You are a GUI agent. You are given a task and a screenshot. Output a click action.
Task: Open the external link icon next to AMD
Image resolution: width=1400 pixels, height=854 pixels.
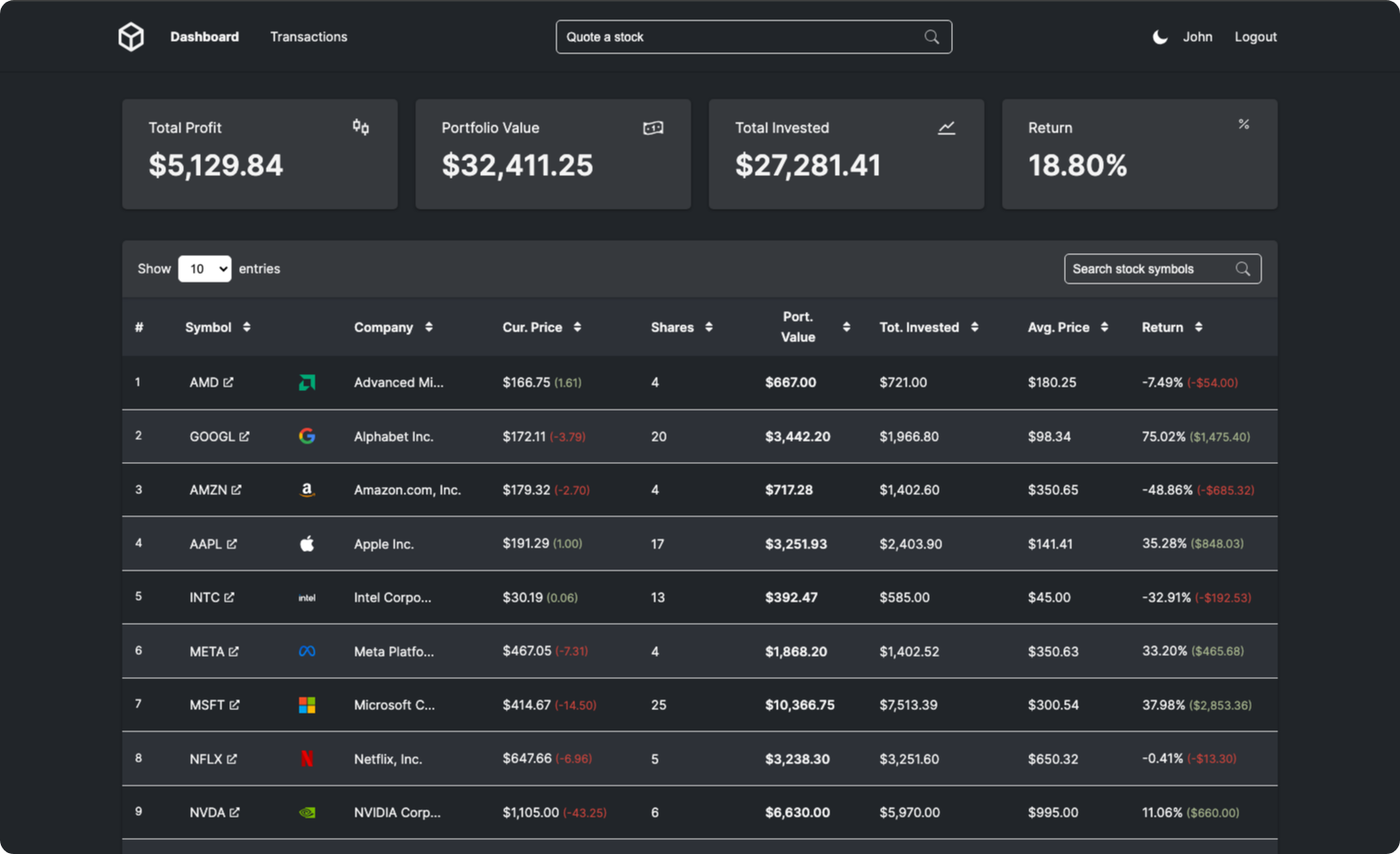click(x=228, y=382)
